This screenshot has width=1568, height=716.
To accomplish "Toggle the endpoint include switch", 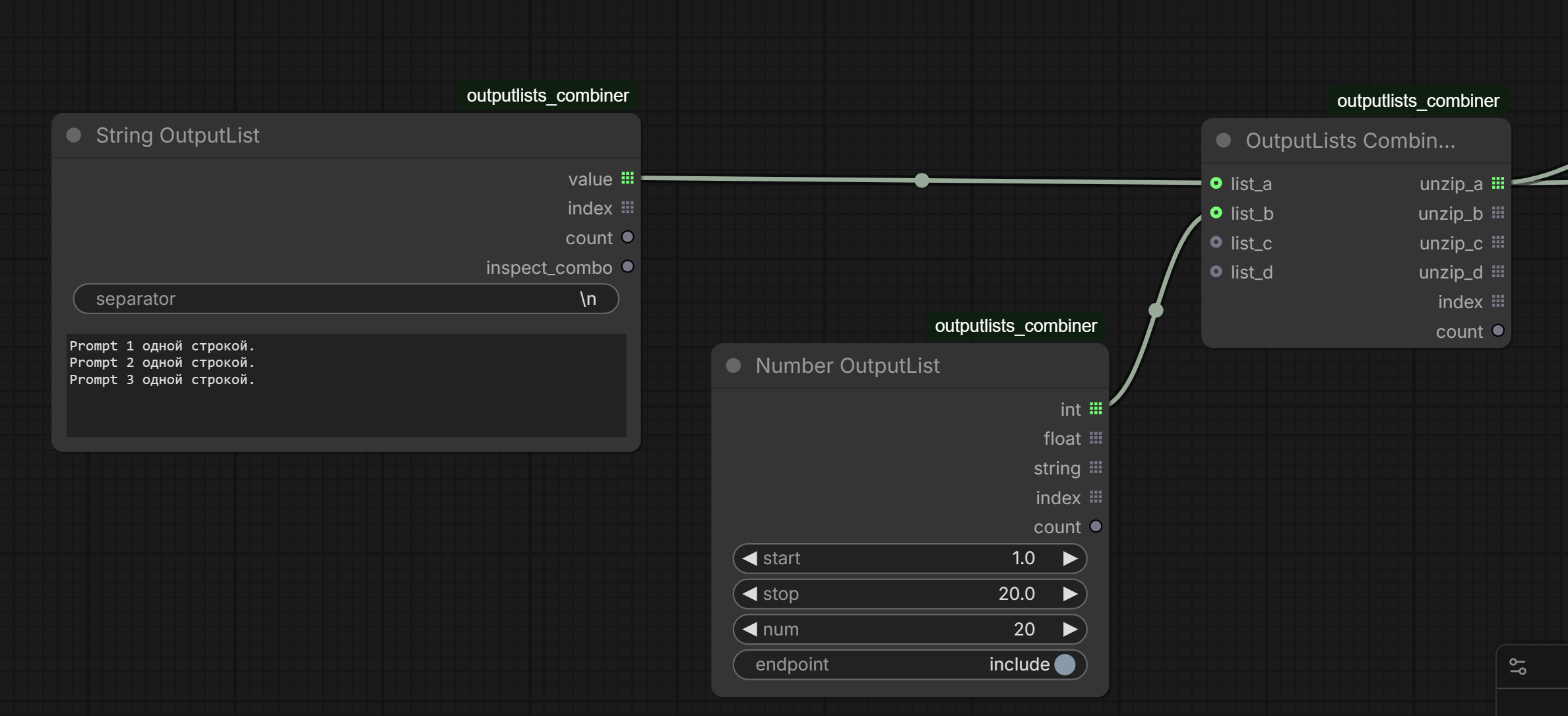I will (x=1065, y=665).
